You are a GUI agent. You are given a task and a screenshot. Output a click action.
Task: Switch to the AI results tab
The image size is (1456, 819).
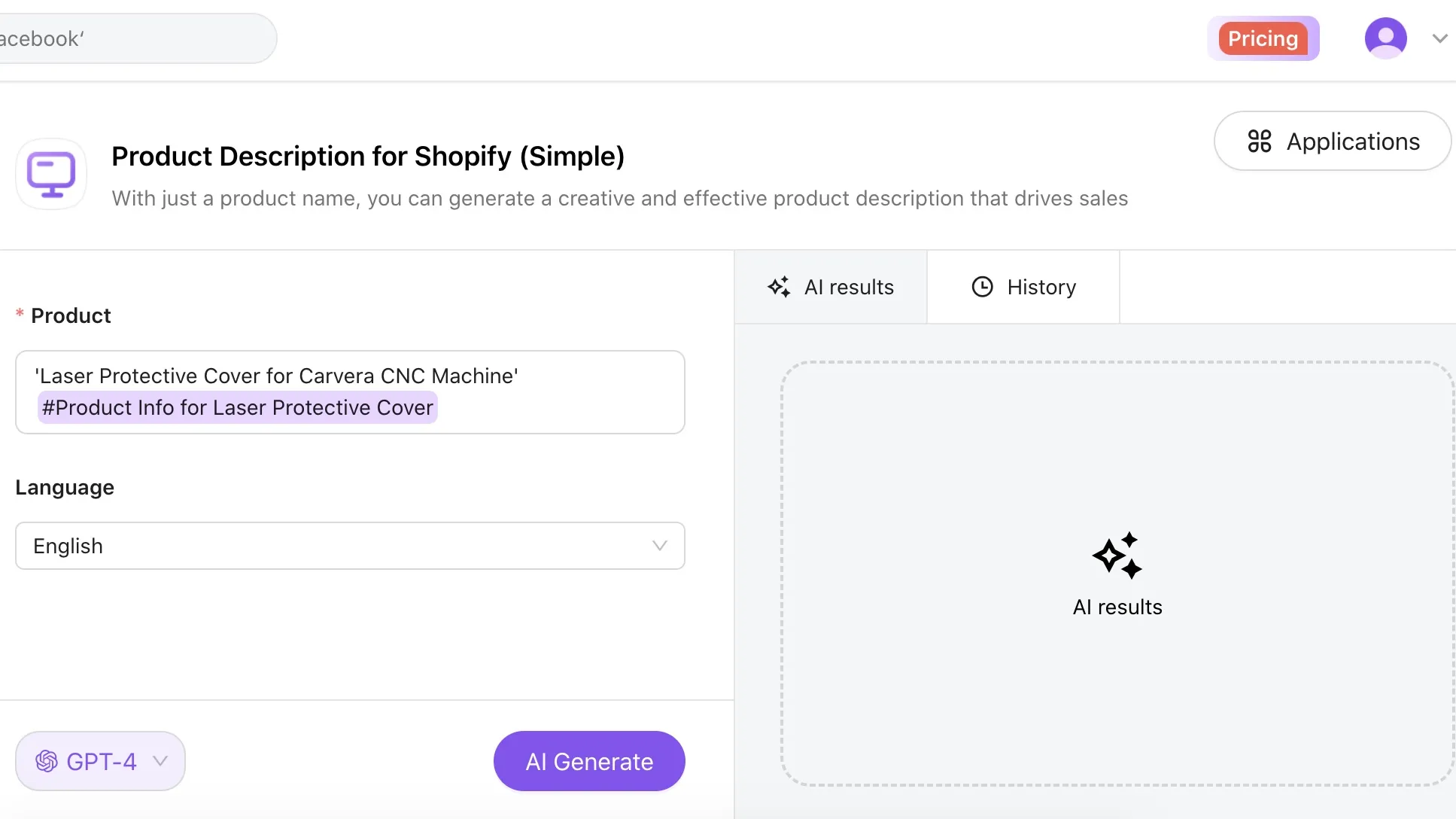pos(831,287)
